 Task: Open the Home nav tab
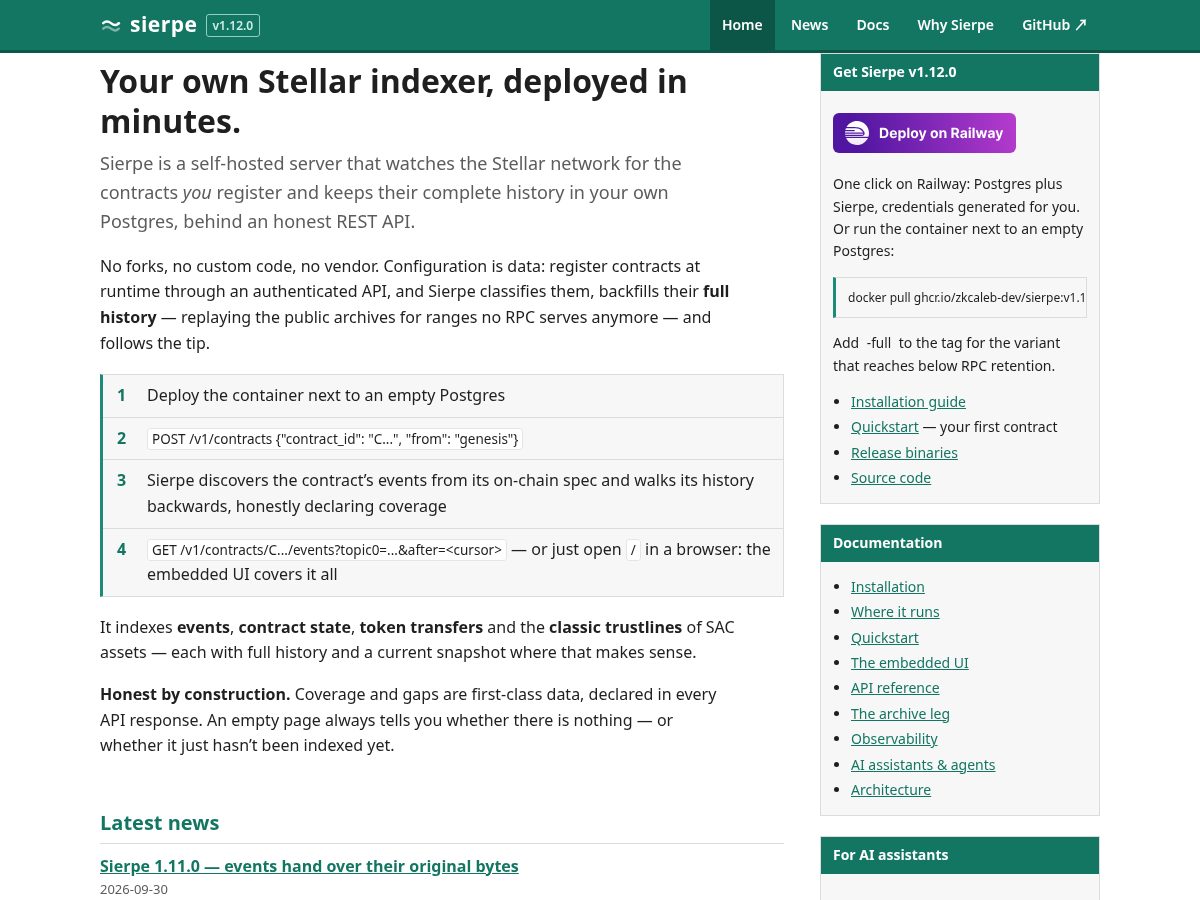[742, 25]
